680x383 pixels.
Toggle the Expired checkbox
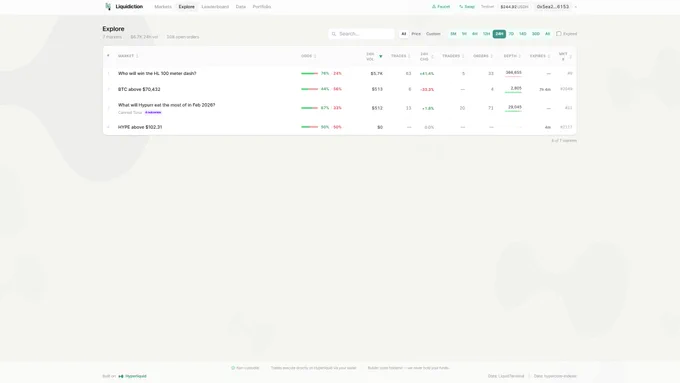(x=559, y=34)
